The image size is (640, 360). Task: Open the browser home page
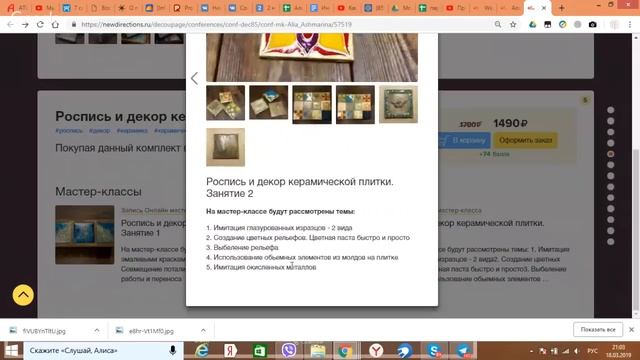(55, 24)
